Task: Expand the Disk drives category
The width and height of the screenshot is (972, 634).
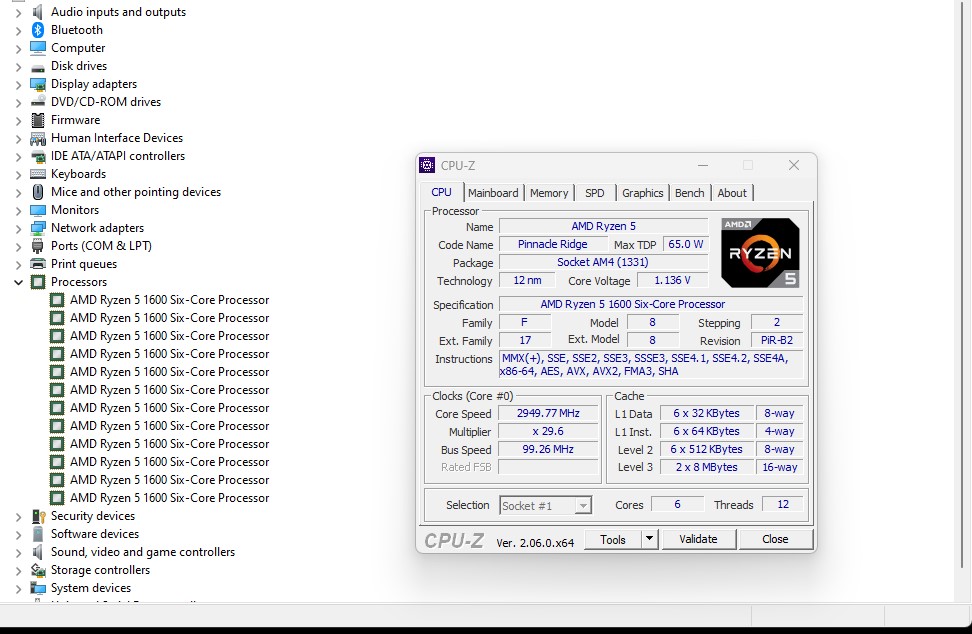Action: point(18,66)
